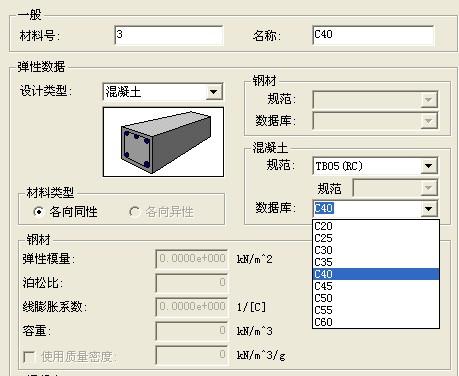Choose C45 from the database list

click(x=376, y=286)
